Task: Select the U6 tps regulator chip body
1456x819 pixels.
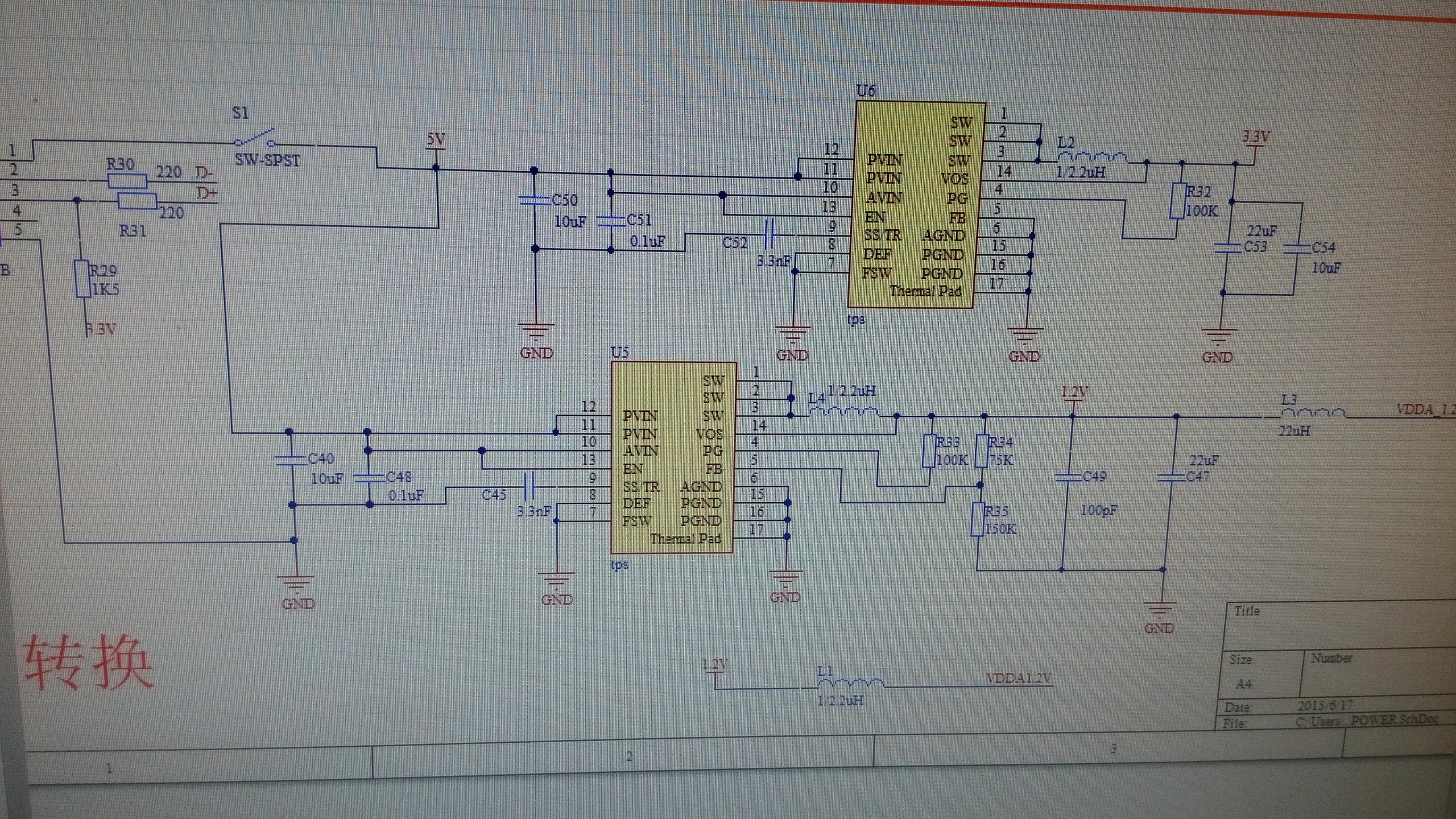Action: 916,205
